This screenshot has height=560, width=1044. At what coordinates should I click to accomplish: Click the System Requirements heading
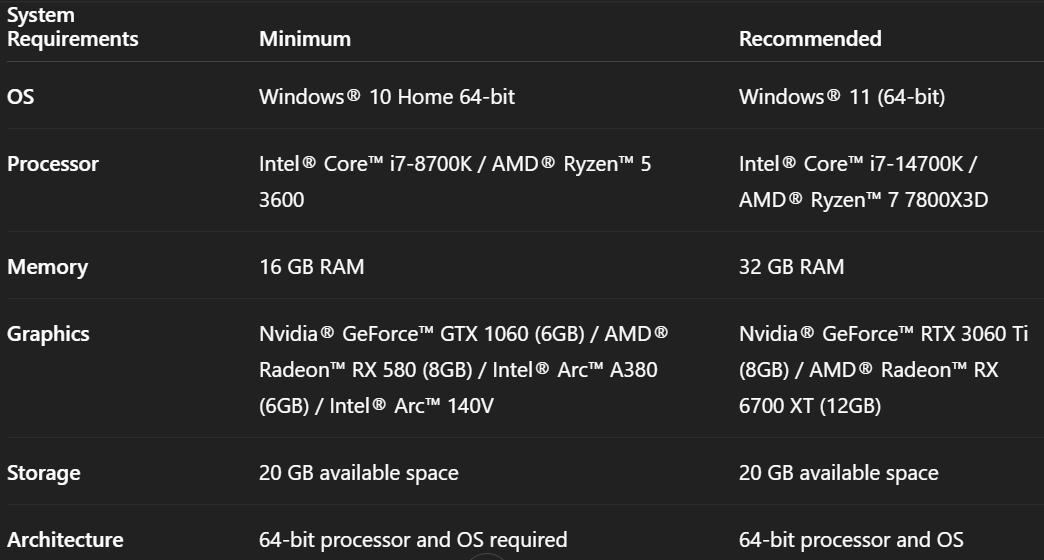(x=72, y=27)
